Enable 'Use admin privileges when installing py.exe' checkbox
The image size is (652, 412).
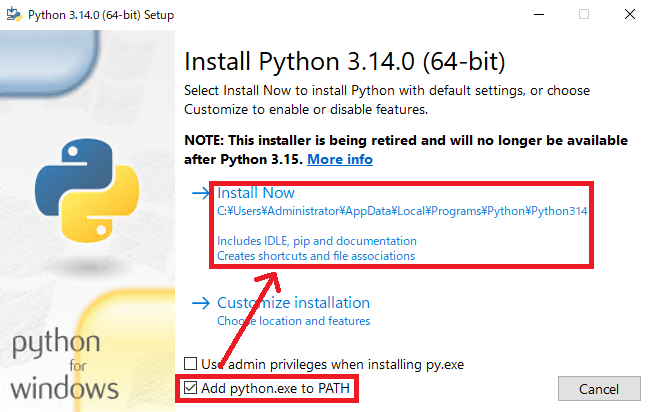(x=191, y=364)
